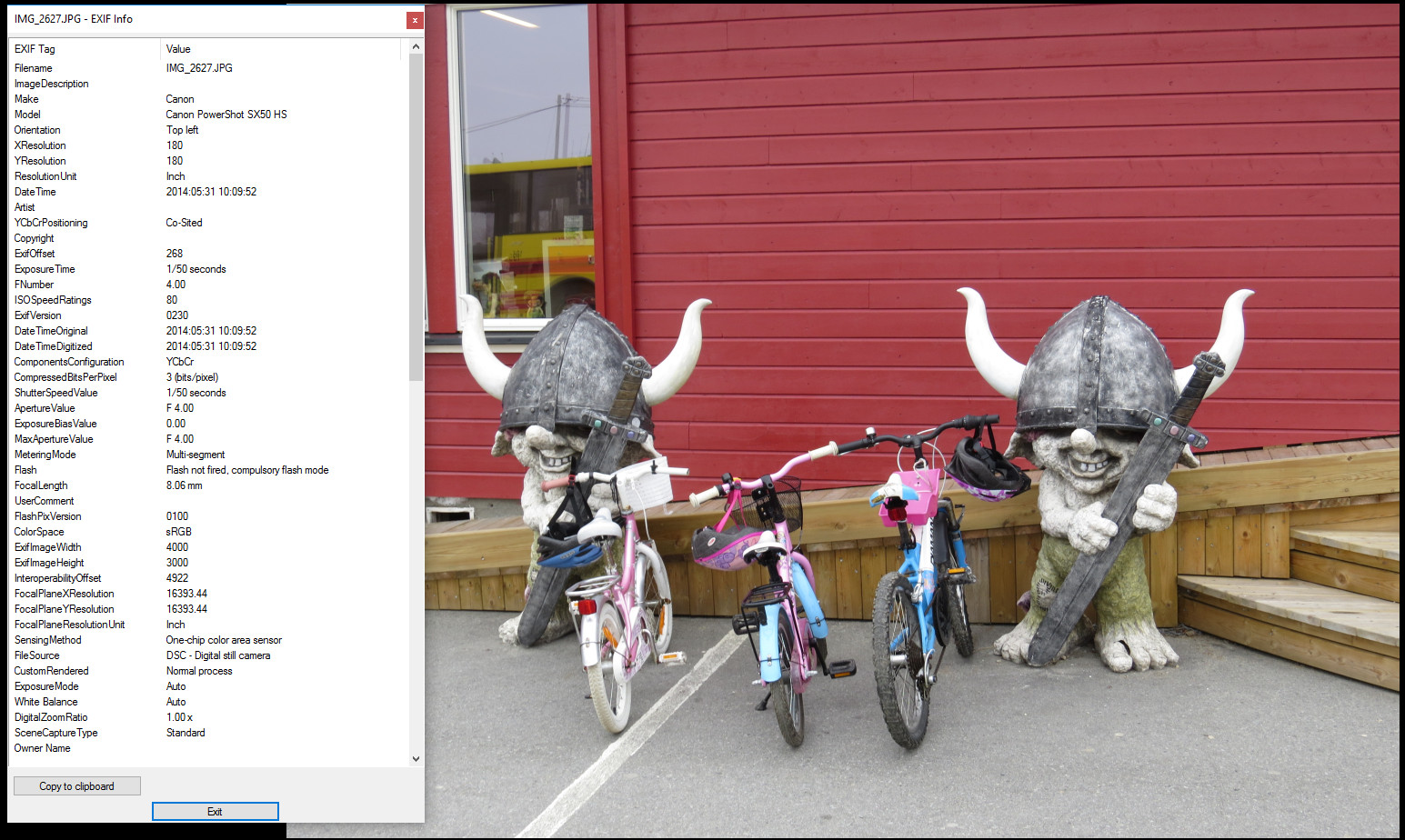Select the ISOSpeedRatings value "80"

172,300
